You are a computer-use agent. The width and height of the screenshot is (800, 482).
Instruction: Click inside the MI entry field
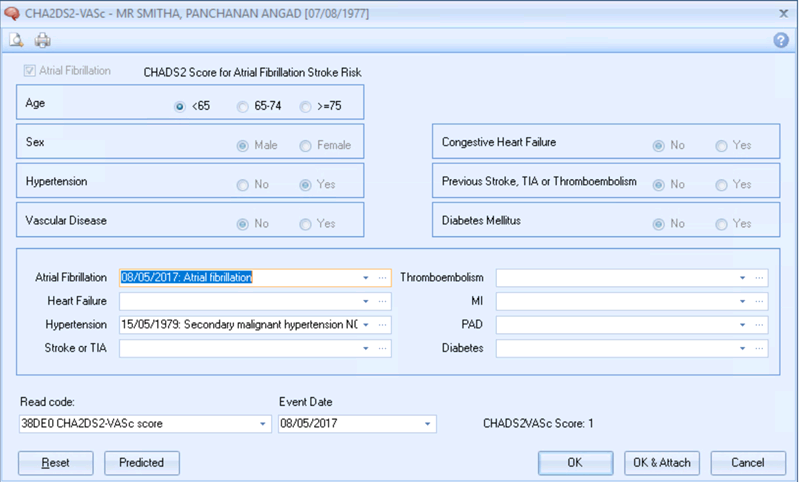pyautogui.click(x=615, y=301)
